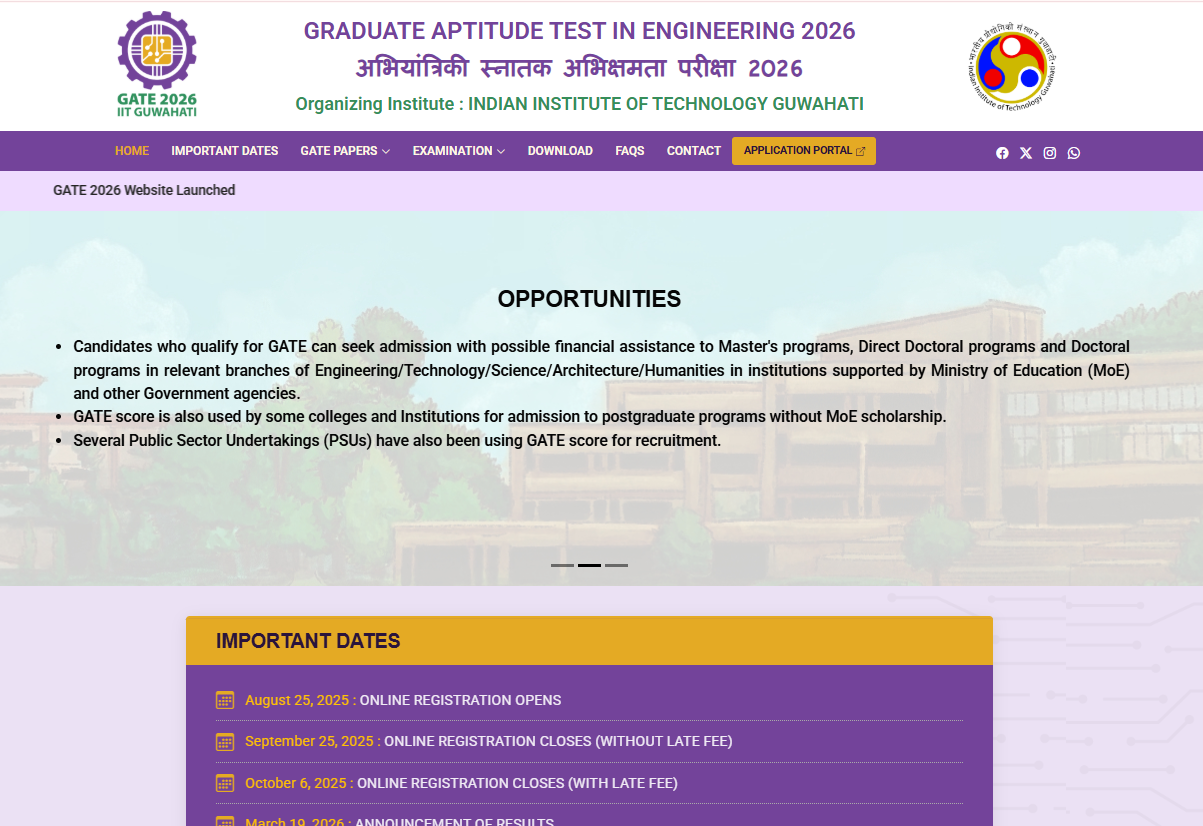1203x826 pixels.
Task: Open the Facebook social icon
Action: coord(1002,153)
